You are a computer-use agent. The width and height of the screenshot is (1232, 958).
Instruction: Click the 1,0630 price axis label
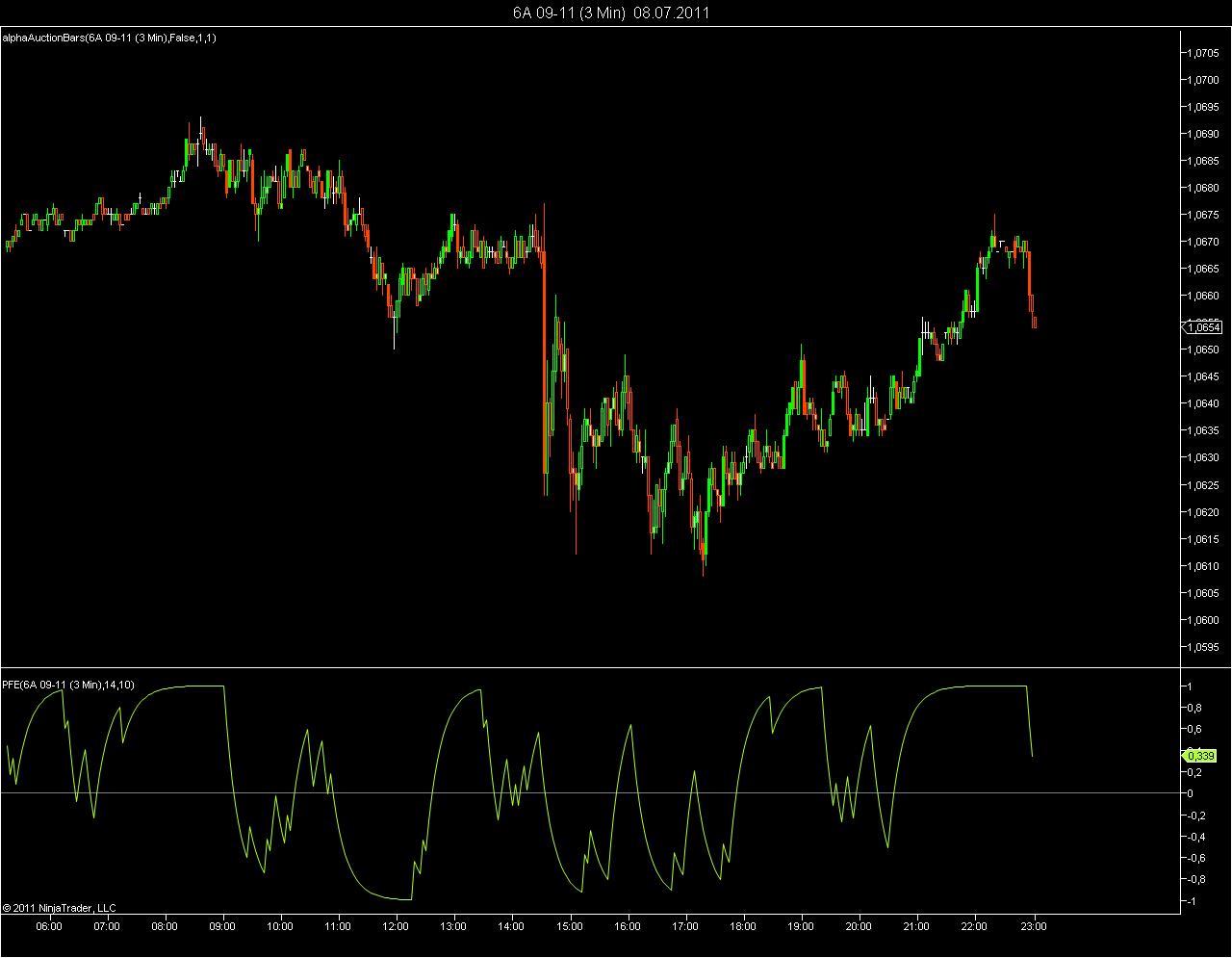pos(1204,457)
